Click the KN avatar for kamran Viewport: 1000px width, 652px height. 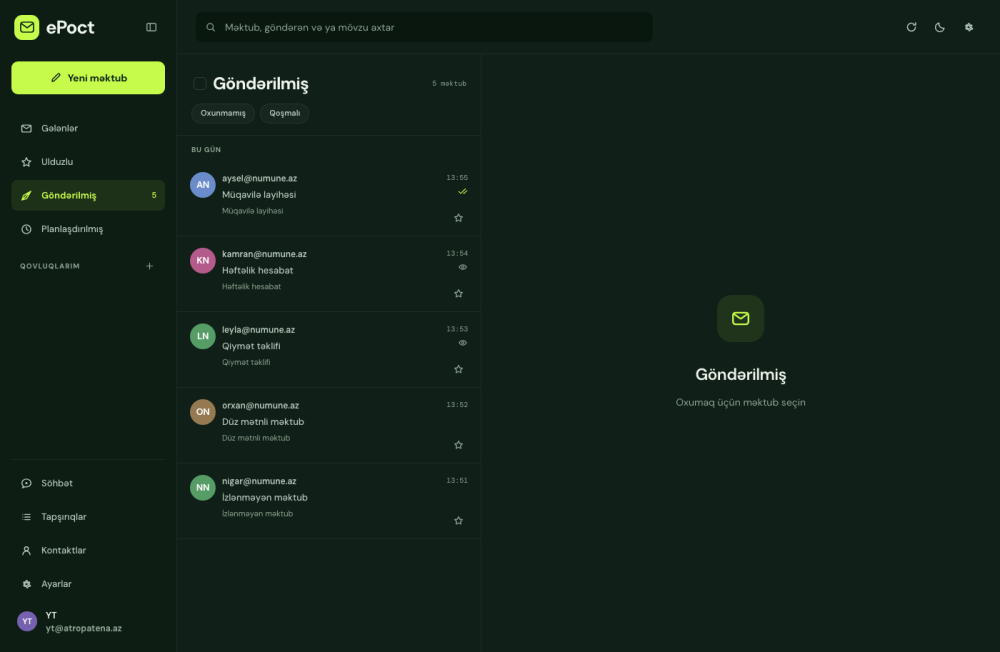tap(203, 260)
